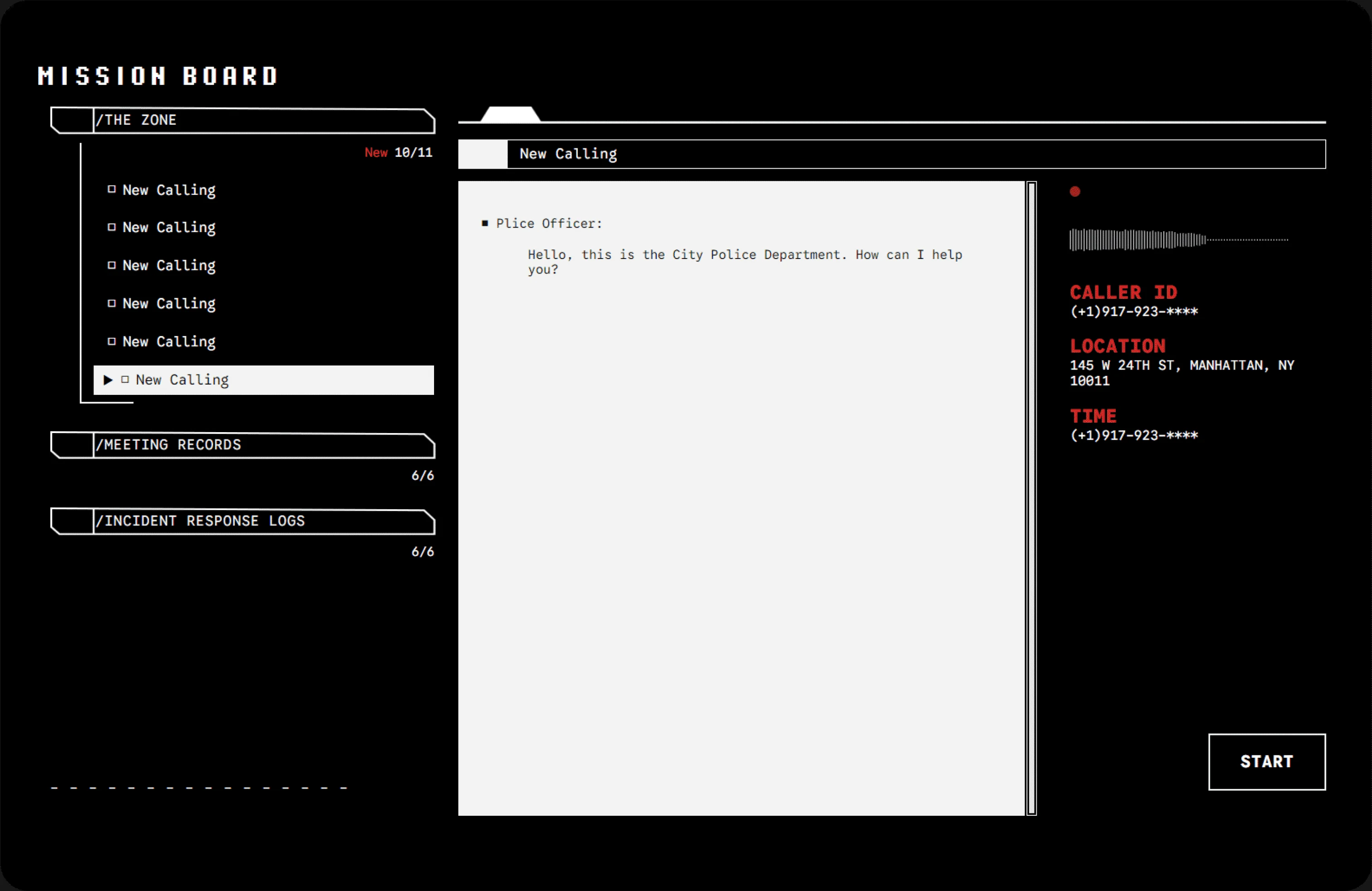The height and width of the screenshot is (891, 1372).
Task: Tick the square on the first New Calling entry
Action: coord(112,189)
